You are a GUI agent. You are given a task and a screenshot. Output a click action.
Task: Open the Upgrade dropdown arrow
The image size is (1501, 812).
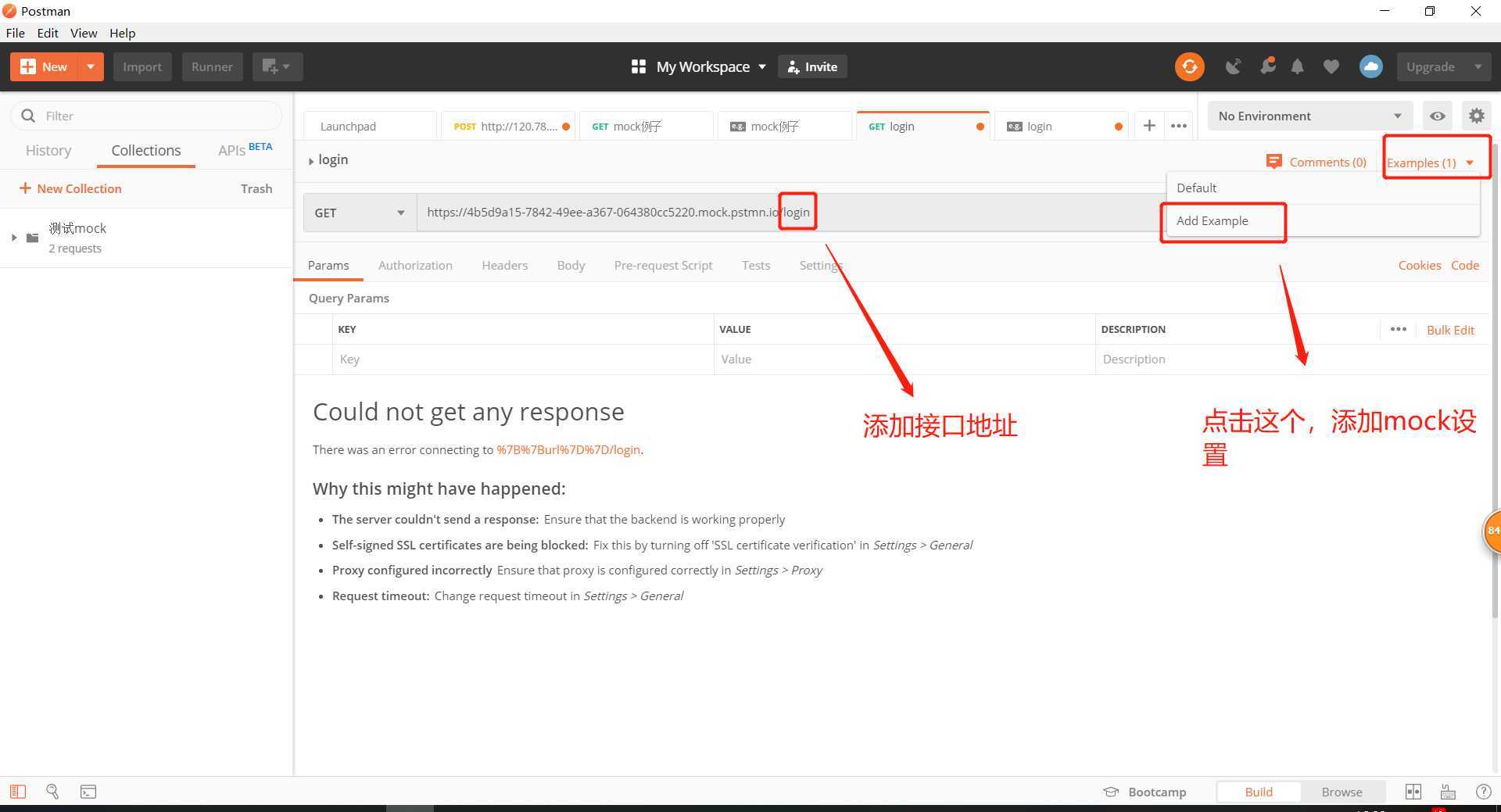pyautogui.click(x=1478, y=66)
